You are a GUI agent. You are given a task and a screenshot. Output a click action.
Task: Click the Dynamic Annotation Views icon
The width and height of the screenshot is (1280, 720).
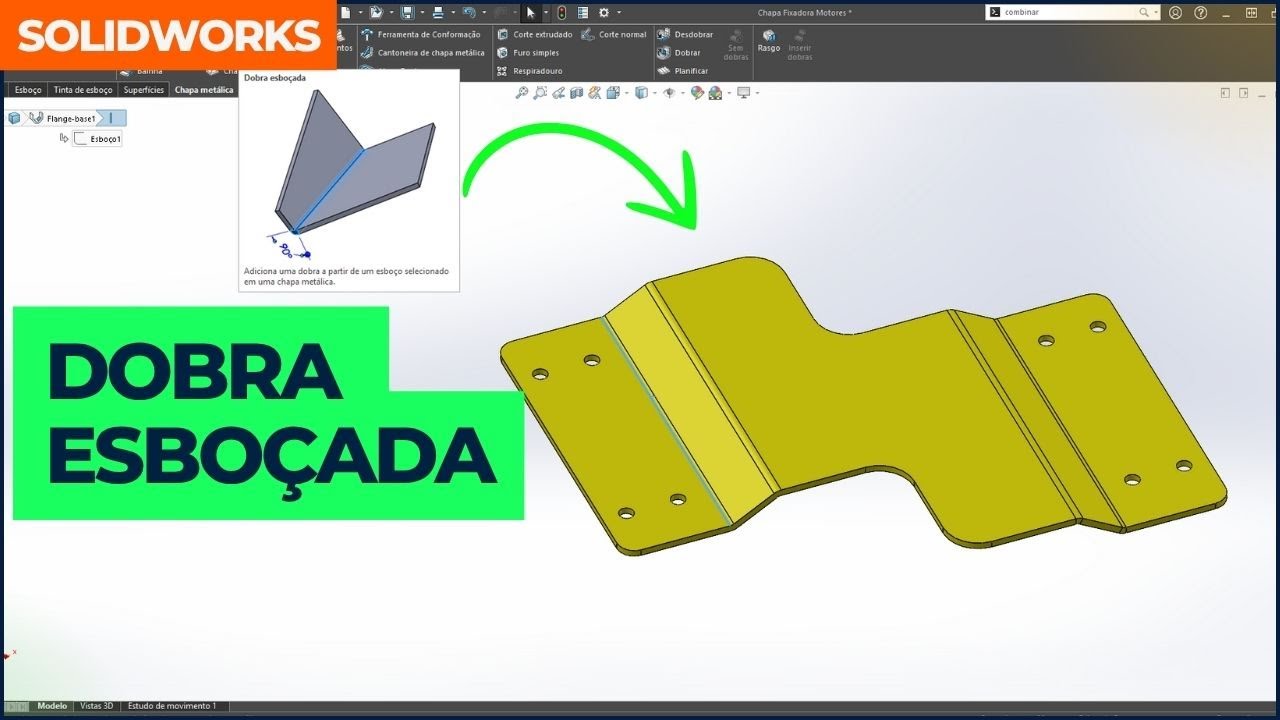point(594,93)
